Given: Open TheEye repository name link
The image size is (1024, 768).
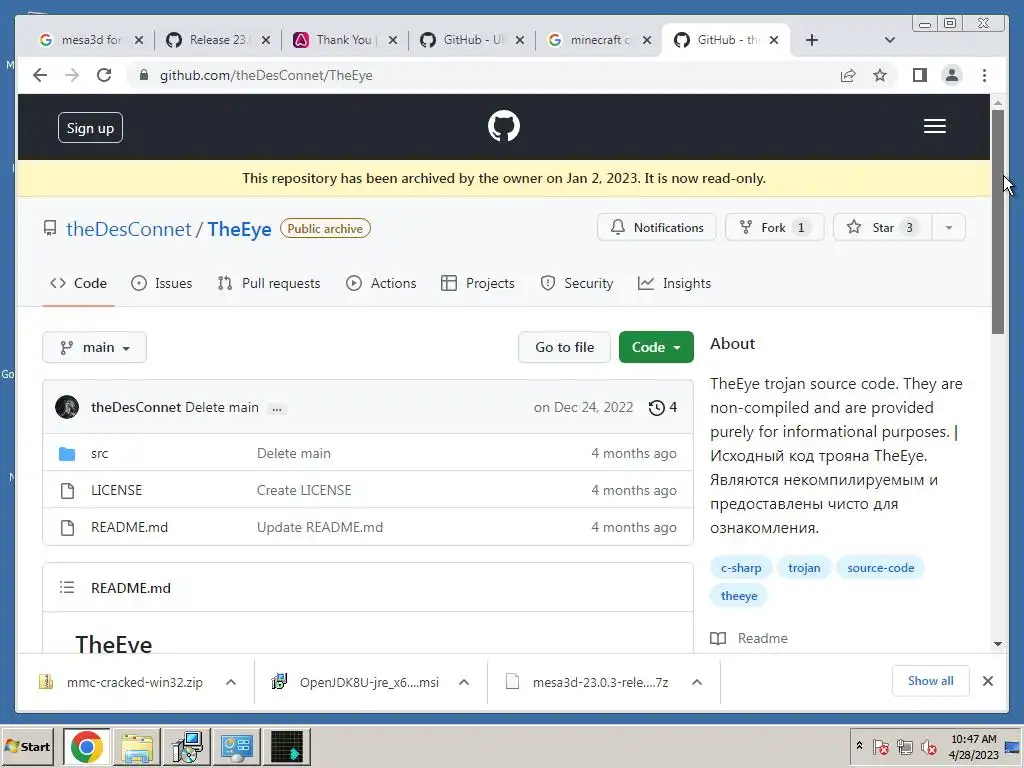Looking at the screenshot, I should pos(239,229).
